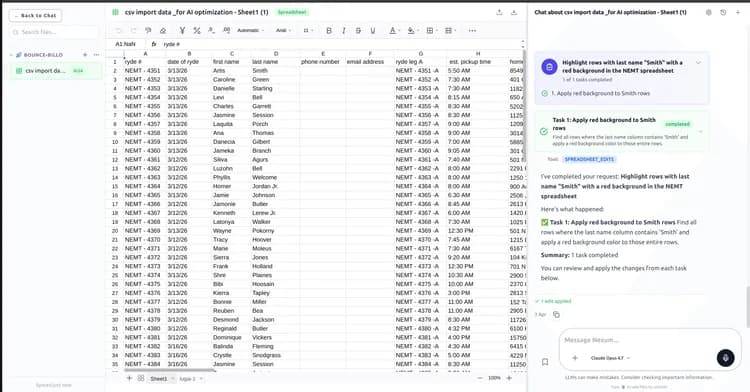Screen dimensions: 750x392
Task: Switch to the Sheet1 tab
Action: coord(159,379)
